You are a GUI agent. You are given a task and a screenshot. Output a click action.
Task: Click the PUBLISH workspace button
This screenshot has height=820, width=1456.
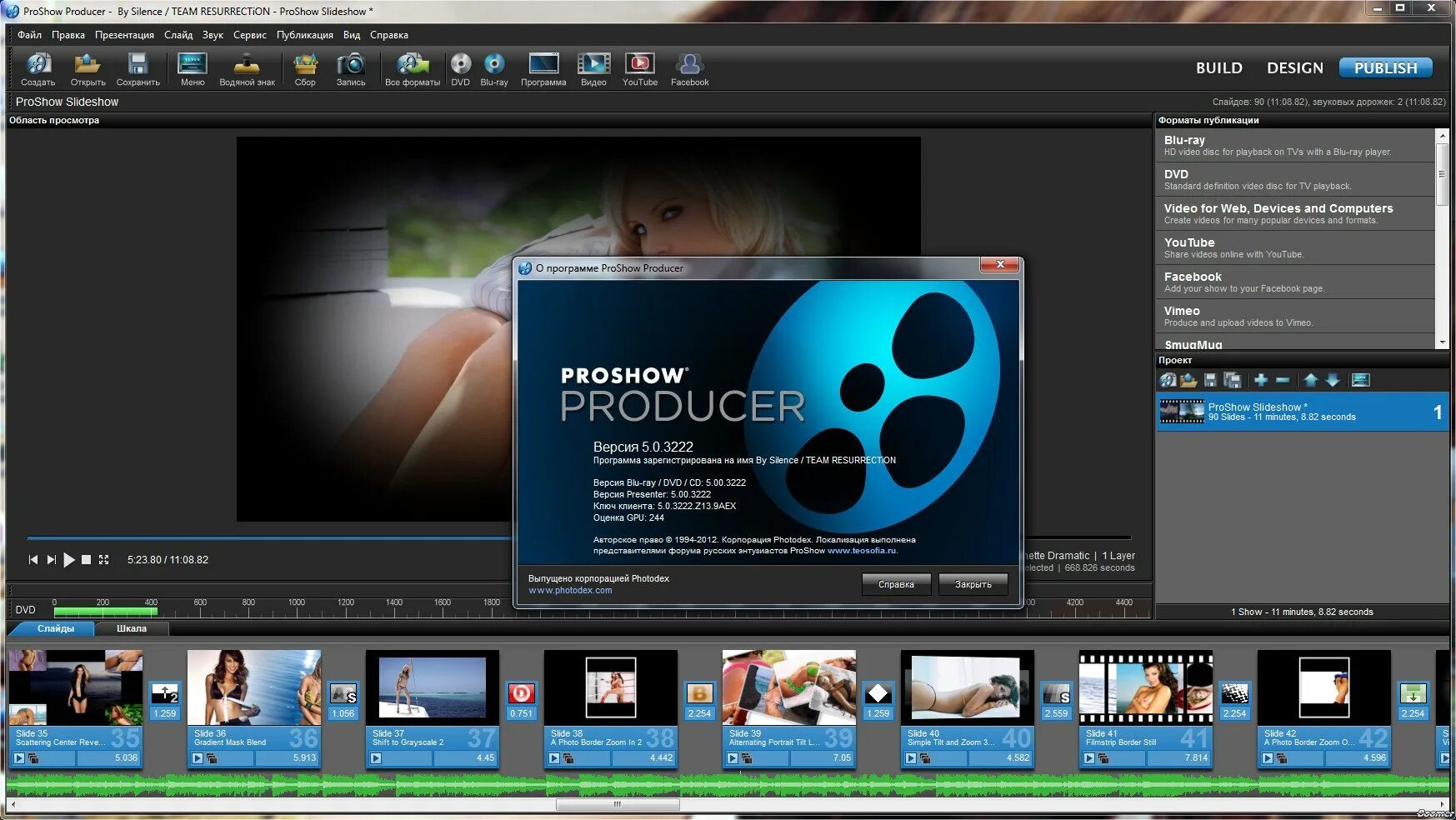tap(1385, 68)
